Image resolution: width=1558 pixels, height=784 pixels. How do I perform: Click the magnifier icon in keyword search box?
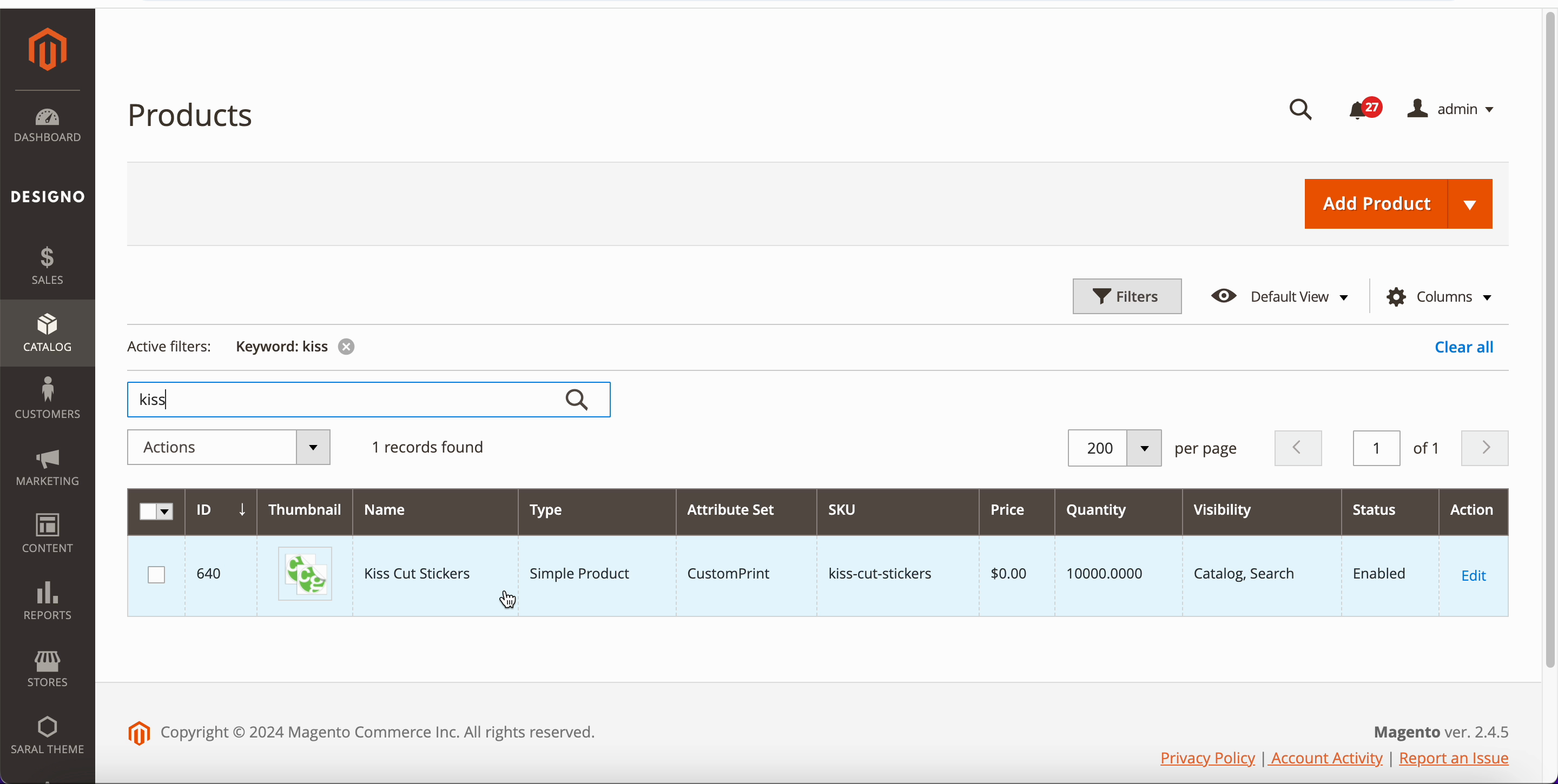(x=576, y=400)
